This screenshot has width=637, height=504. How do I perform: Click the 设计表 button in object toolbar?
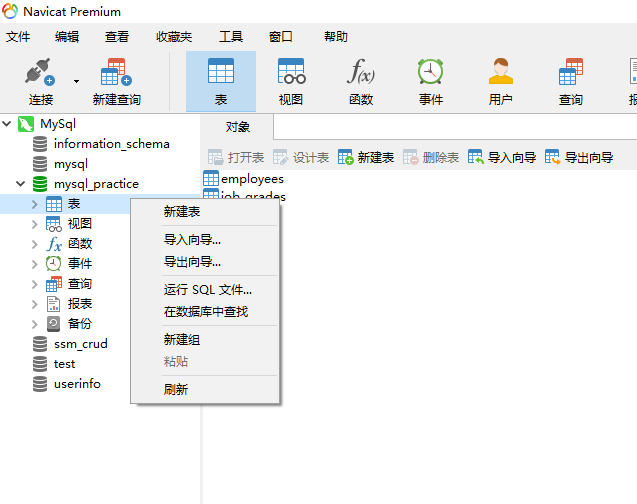click(x=301, y=157)
